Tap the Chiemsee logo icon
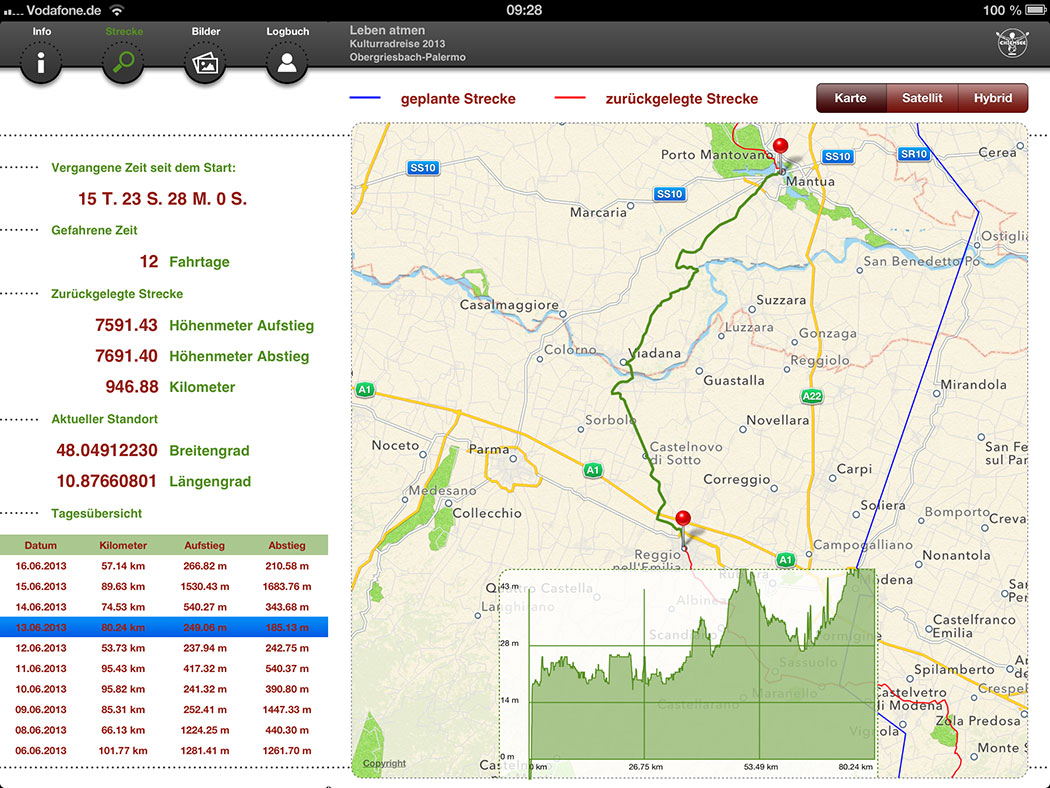The height and width of the screenshot is (788, 1050). click(1012, 44)
